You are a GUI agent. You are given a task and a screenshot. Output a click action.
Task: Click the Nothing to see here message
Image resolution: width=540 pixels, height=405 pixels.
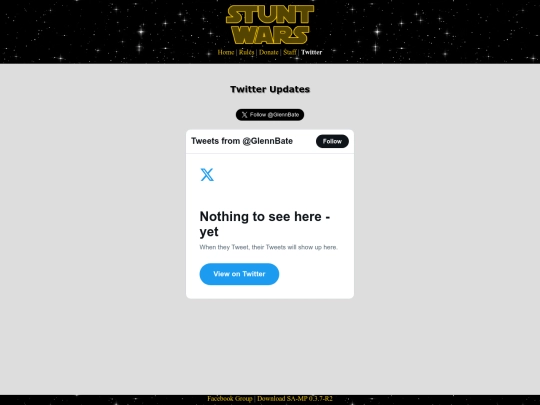point(265,224)
